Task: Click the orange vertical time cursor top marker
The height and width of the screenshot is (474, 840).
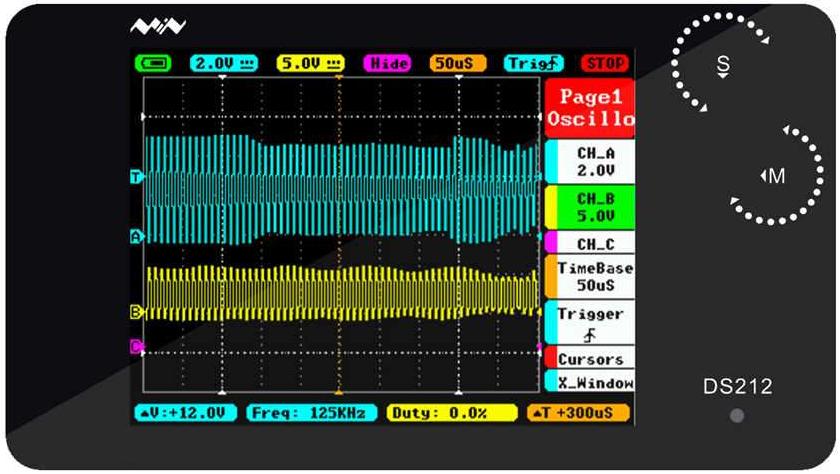Action: (339, 78)
